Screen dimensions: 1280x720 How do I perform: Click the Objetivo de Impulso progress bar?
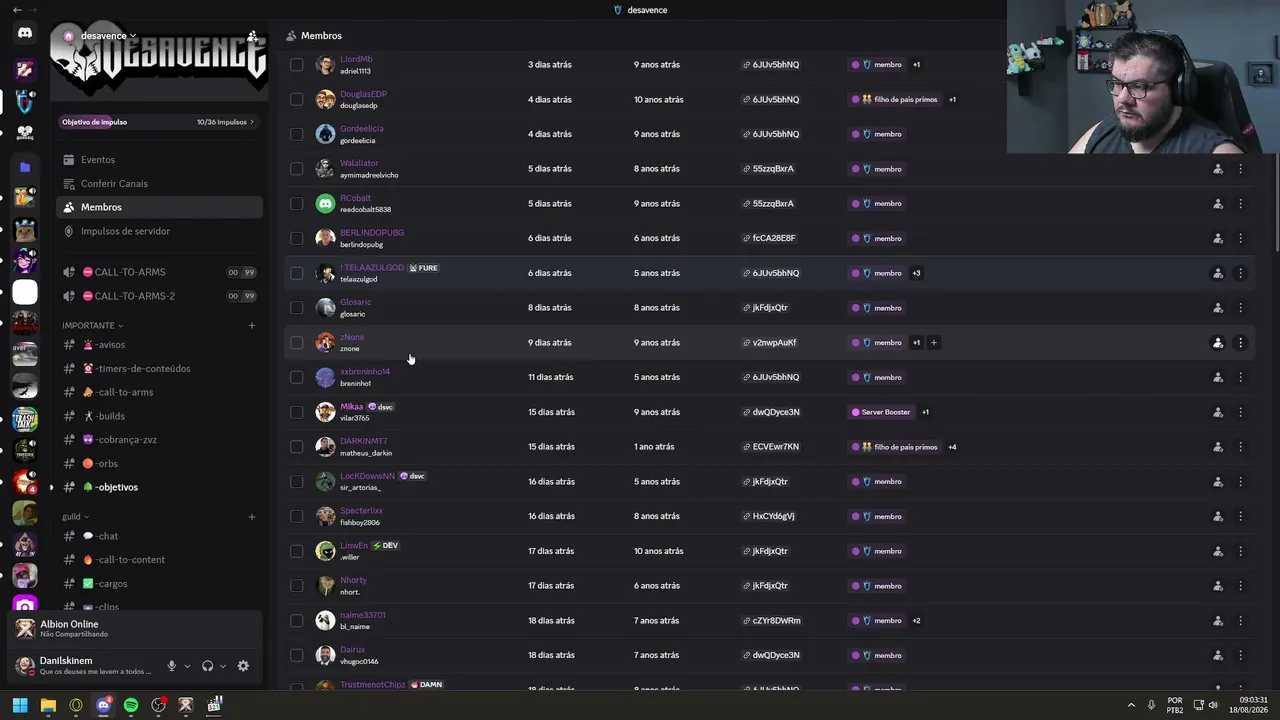point(158,122)
